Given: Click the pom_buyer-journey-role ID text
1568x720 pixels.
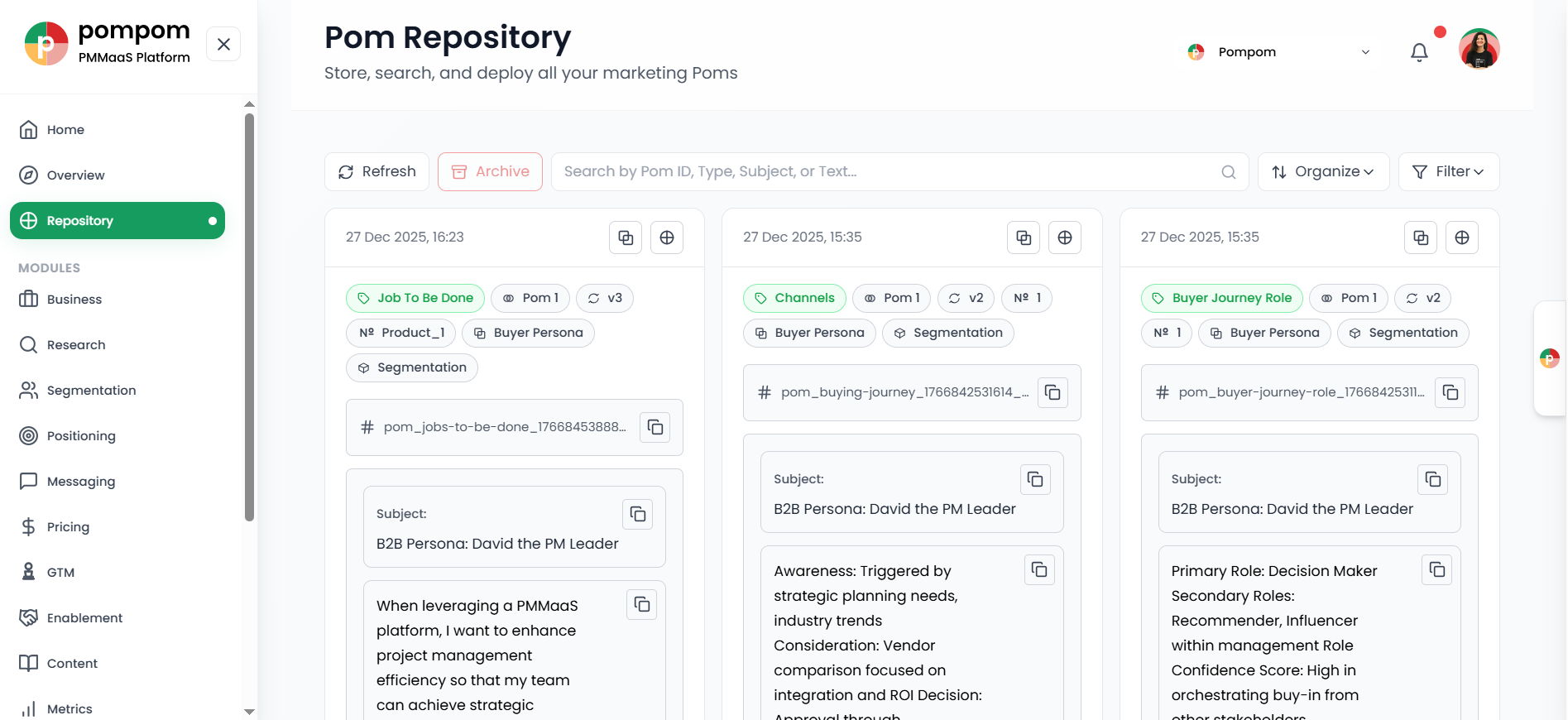Looking at the screenshot, I should click(x=1302, y=392).
